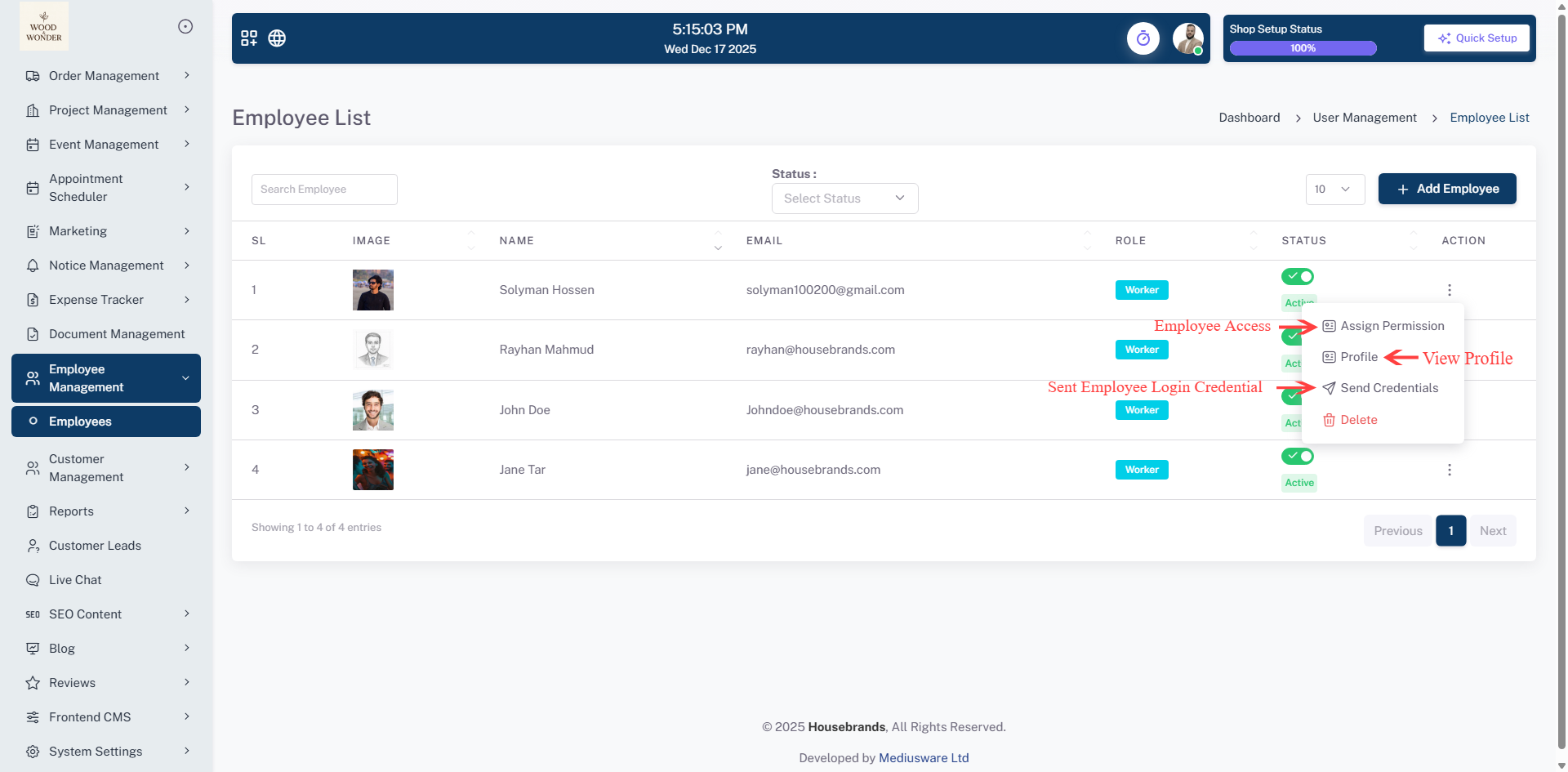The height and width of the screenshot is (772, 1568).
Task: Click the grid apps icon in header
Action: 249,38
